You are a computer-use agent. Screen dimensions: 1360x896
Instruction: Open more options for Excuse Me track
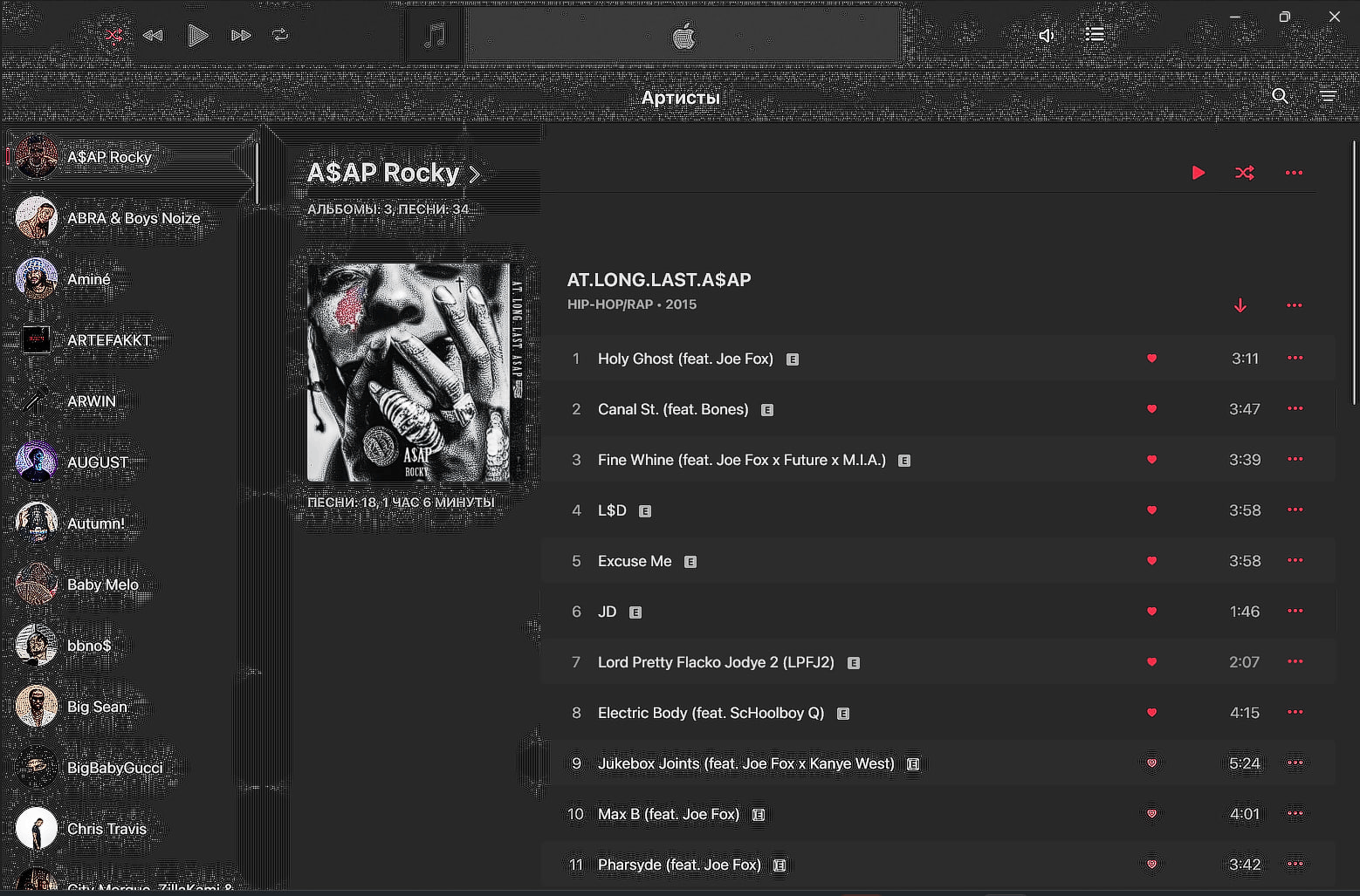point(1295,560)
